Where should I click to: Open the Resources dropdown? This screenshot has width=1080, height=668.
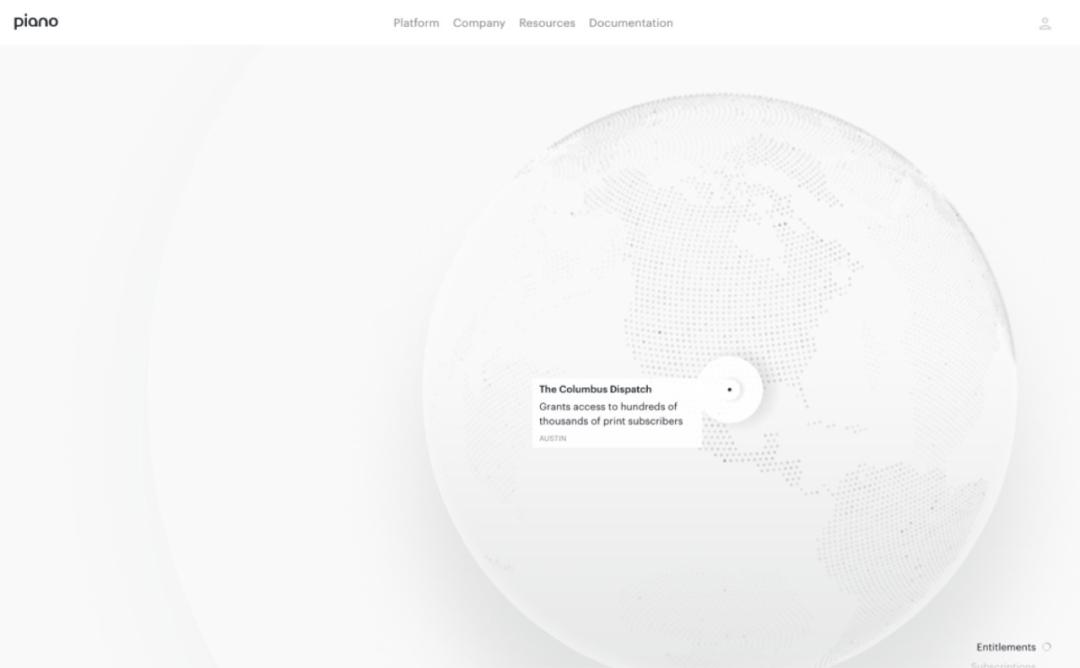tap(546, 22)
